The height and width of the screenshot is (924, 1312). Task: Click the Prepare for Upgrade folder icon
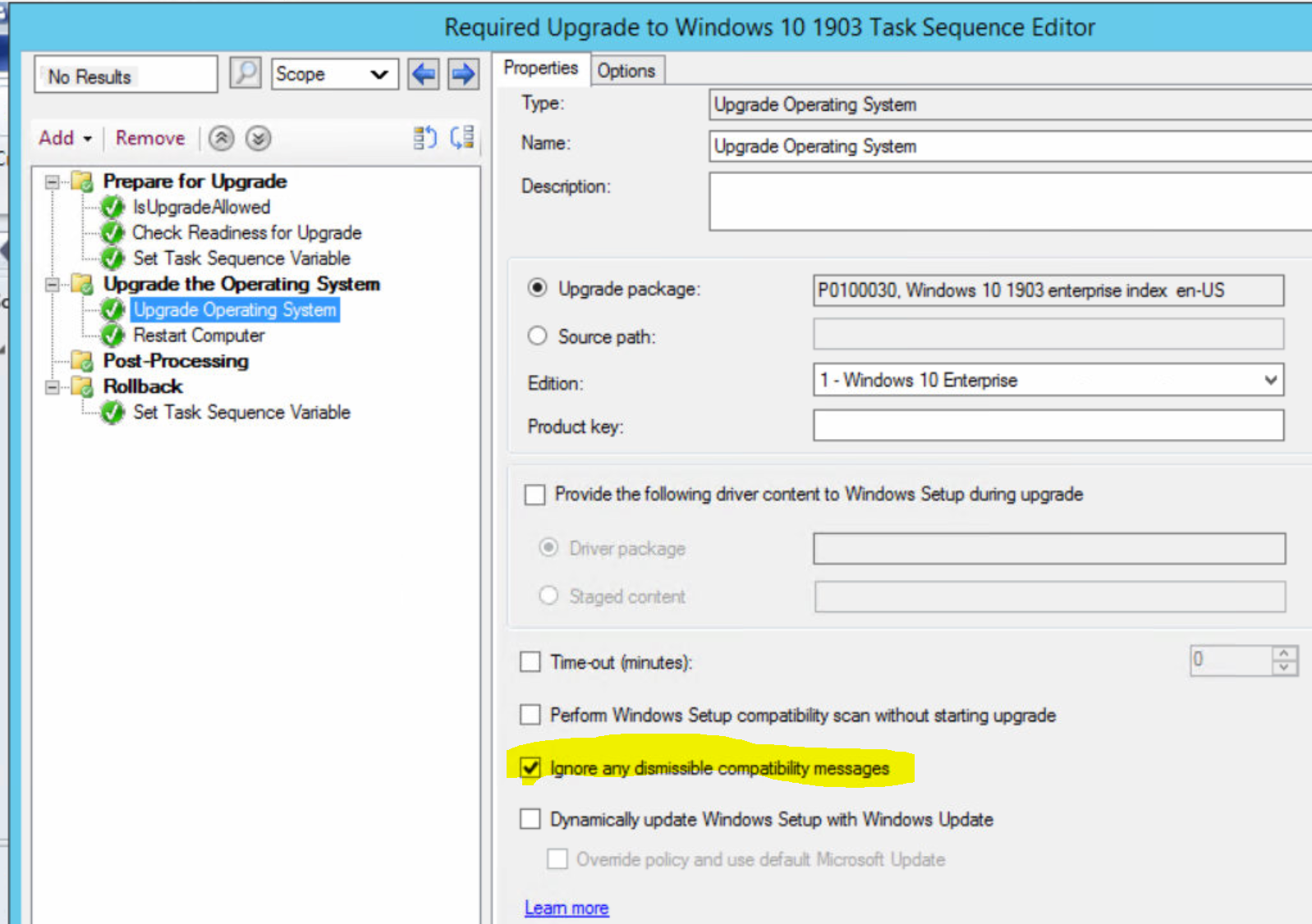pos(82,181)
